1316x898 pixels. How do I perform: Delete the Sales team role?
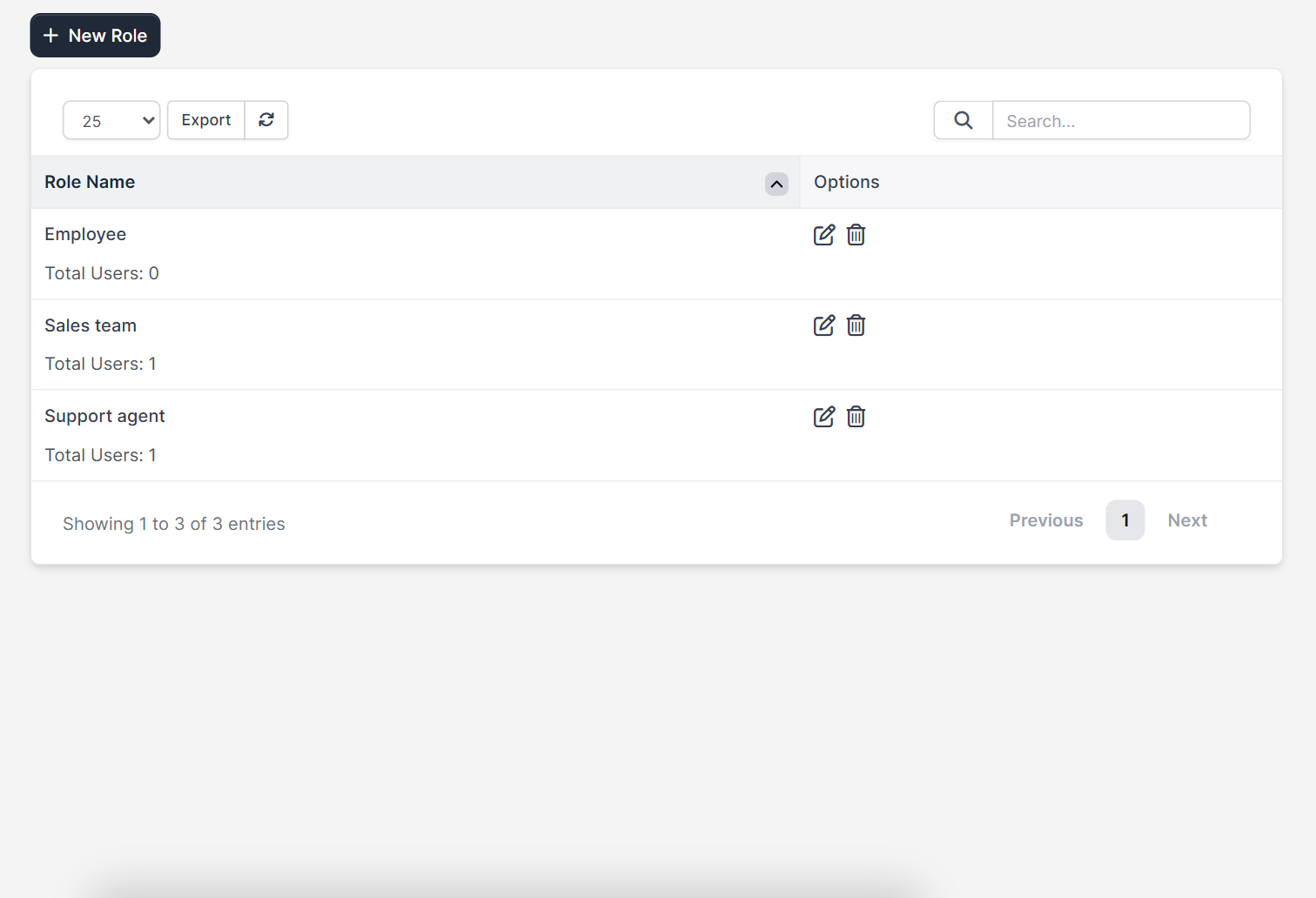[x=856, y=325]
